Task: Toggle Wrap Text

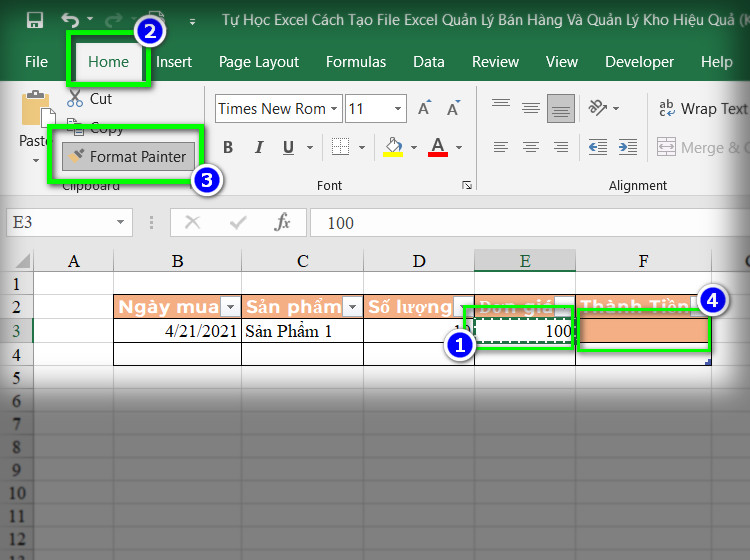Action: (x=702, y=109)
